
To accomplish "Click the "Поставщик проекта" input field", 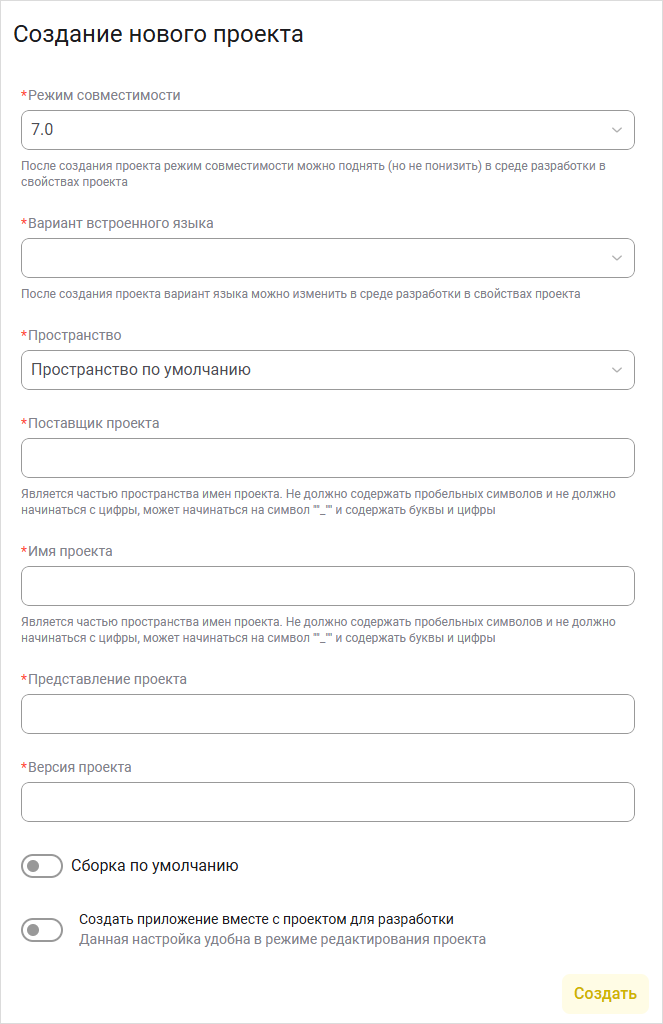I will 328,458.
